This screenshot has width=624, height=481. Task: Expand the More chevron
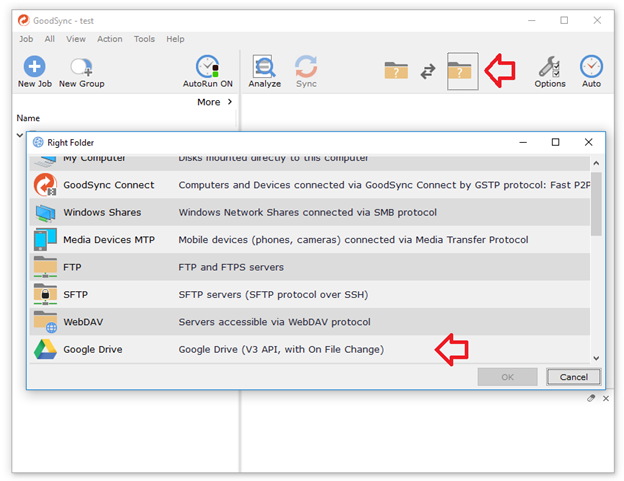click(x=230, y=102)
